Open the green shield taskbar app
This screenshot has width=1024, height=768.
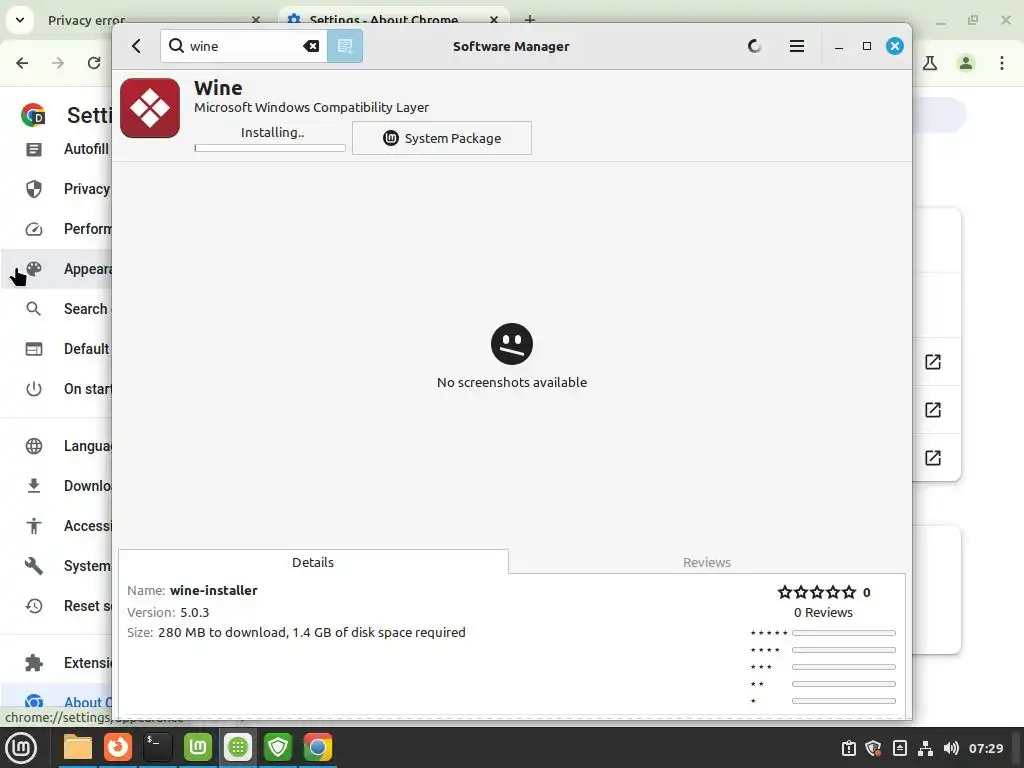(x=278, y=748)
